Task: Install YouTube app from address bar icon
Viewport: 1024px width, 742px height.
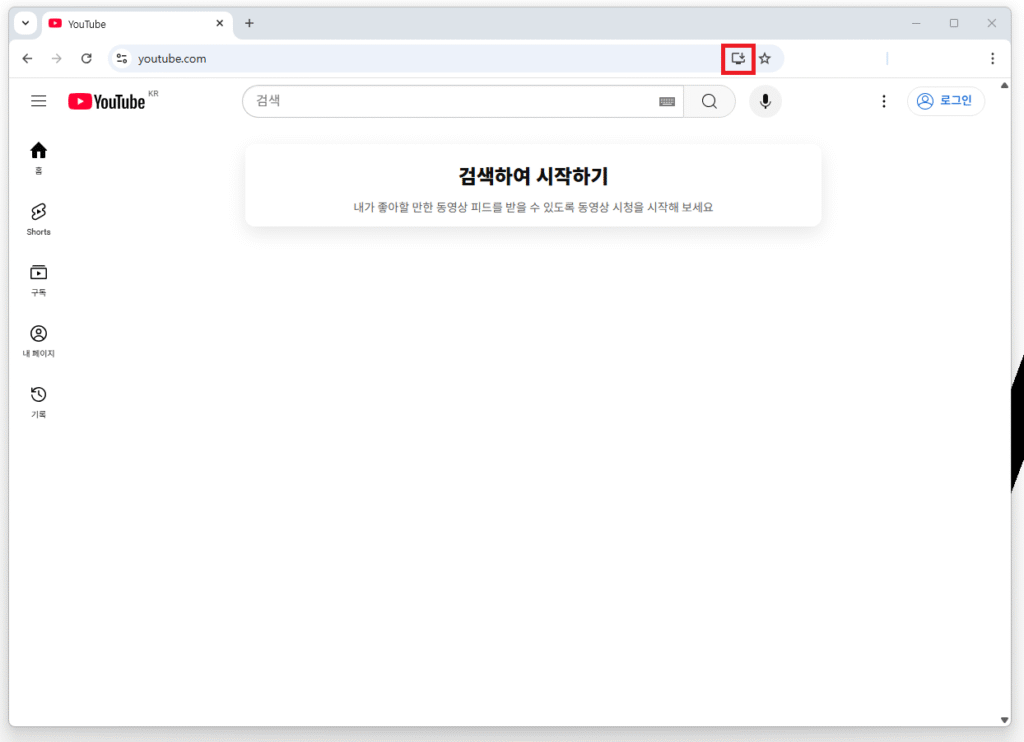Action: [x=738, y=59]
